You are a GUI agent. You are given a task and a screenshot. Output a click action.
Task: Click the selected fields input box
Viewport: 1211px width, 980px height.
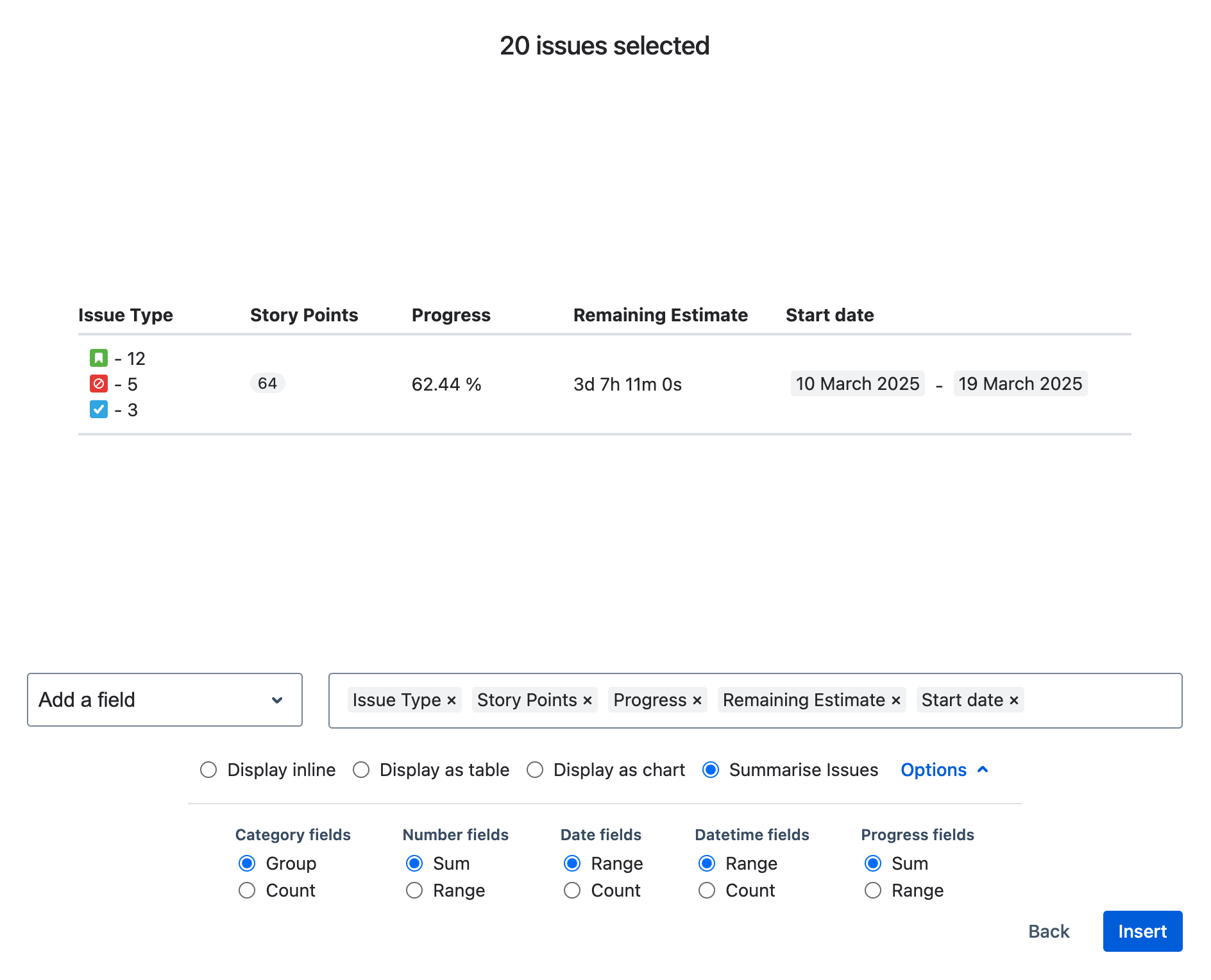pos(755,700)
